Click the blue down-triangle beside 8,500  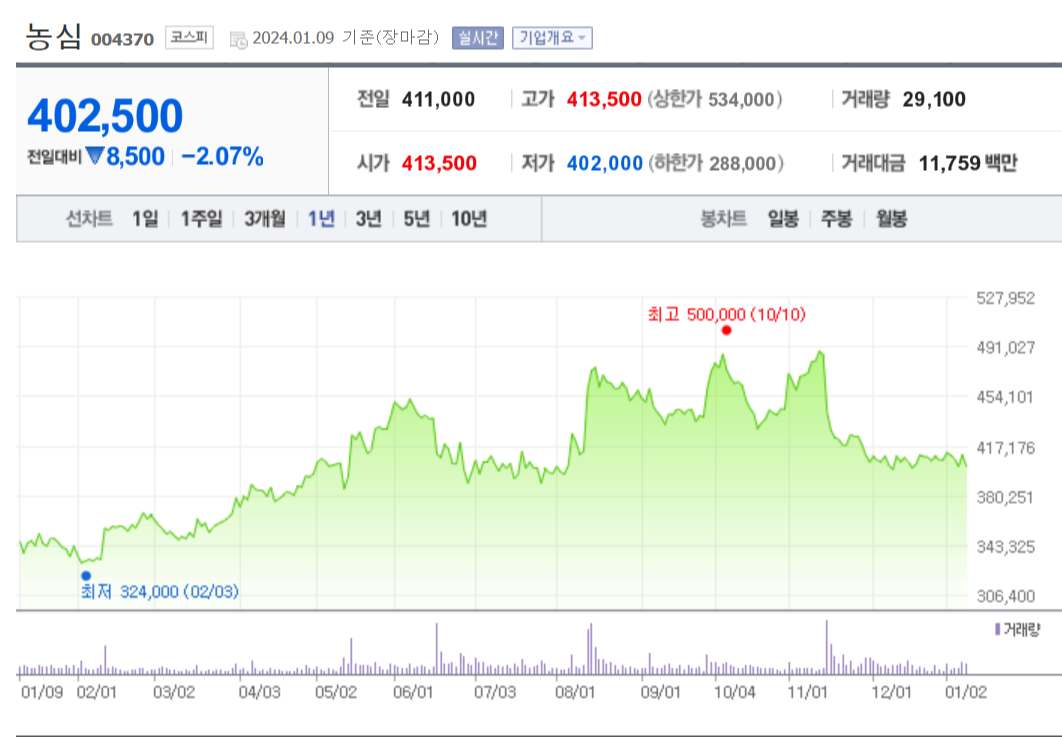pos(95,156)
